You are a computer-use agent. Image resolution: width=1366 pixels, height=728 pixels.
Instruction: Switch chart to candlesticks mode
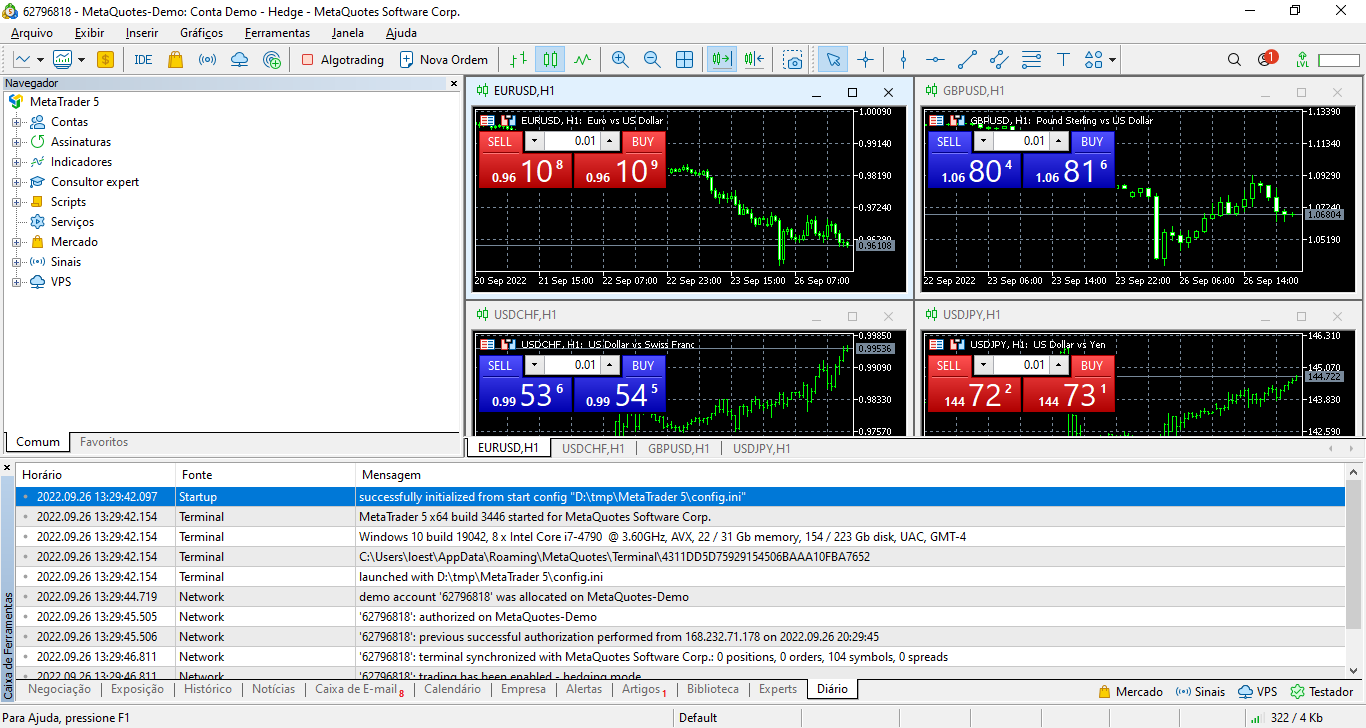549,60
